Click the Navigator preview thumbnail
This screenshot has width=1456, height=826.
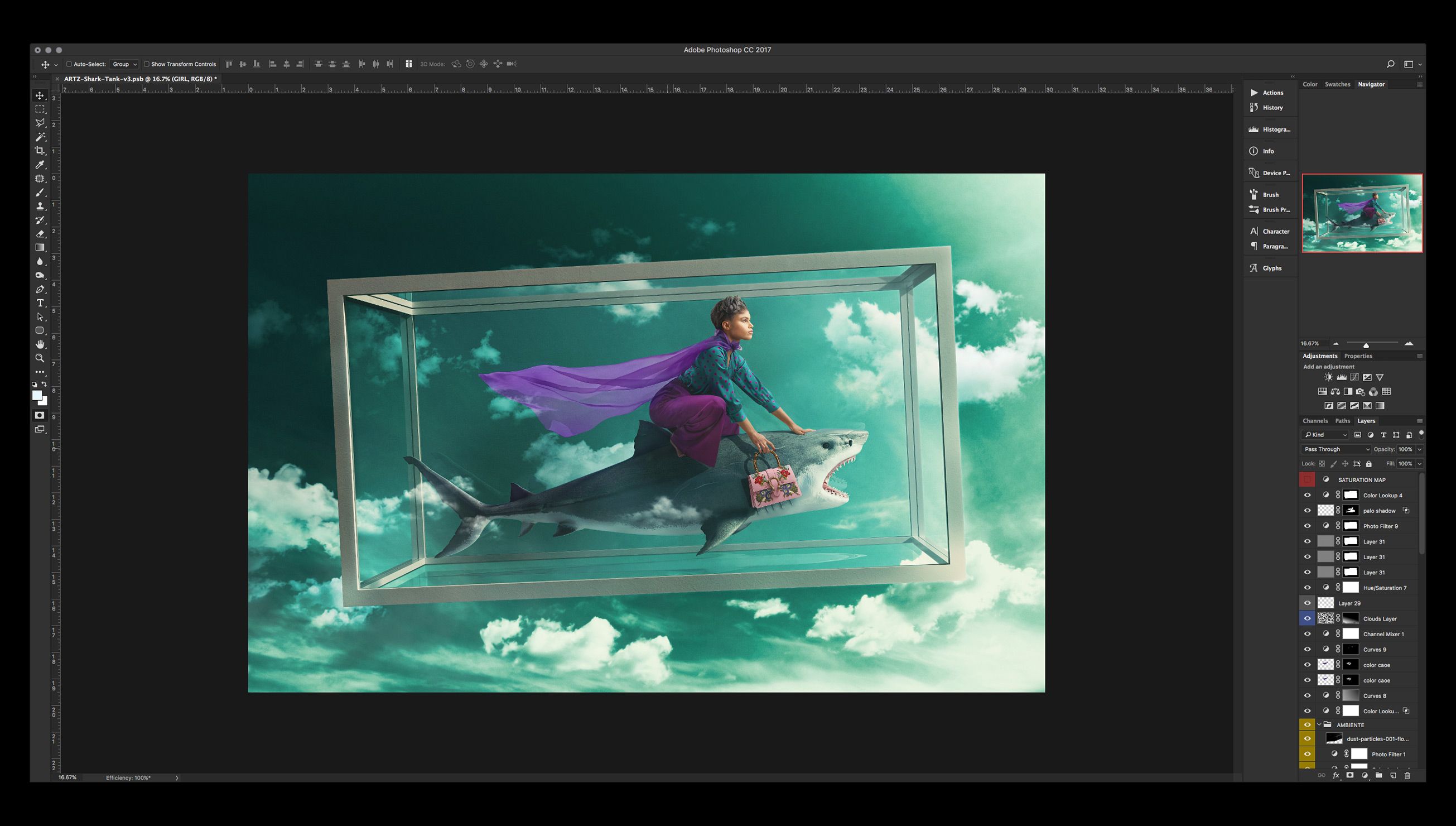tap(1362, 213)
